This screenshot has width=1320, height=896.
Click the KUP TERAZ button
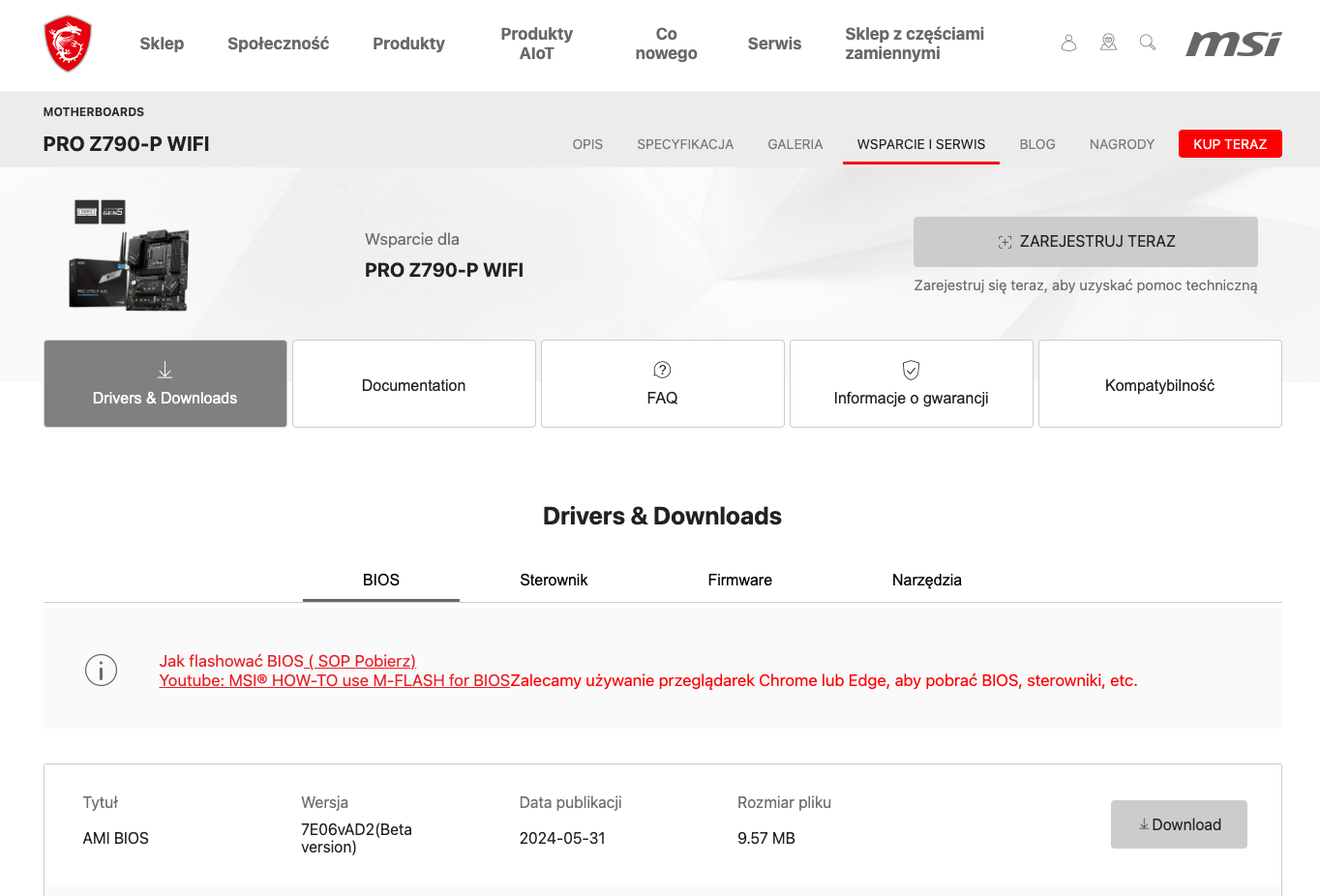tap(1230, 144)
